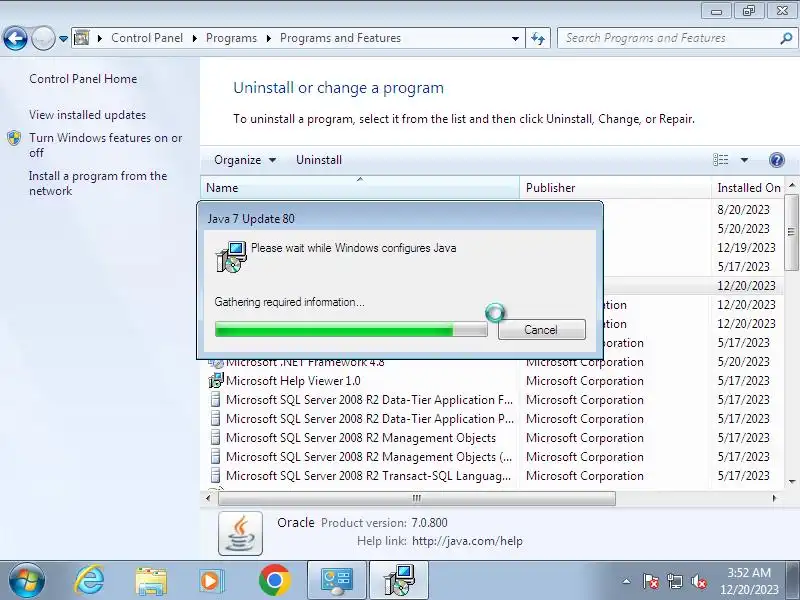The width and height of the screenshot is (800, 600).
Task: Click the 12/19/2023 installed date cell
Action: 746,248
